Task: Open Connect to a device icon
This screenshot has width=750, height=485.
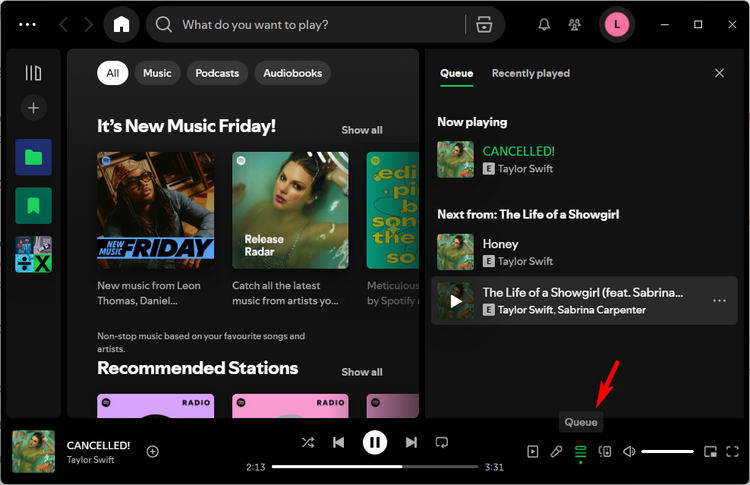Action: tap(604, 452)
